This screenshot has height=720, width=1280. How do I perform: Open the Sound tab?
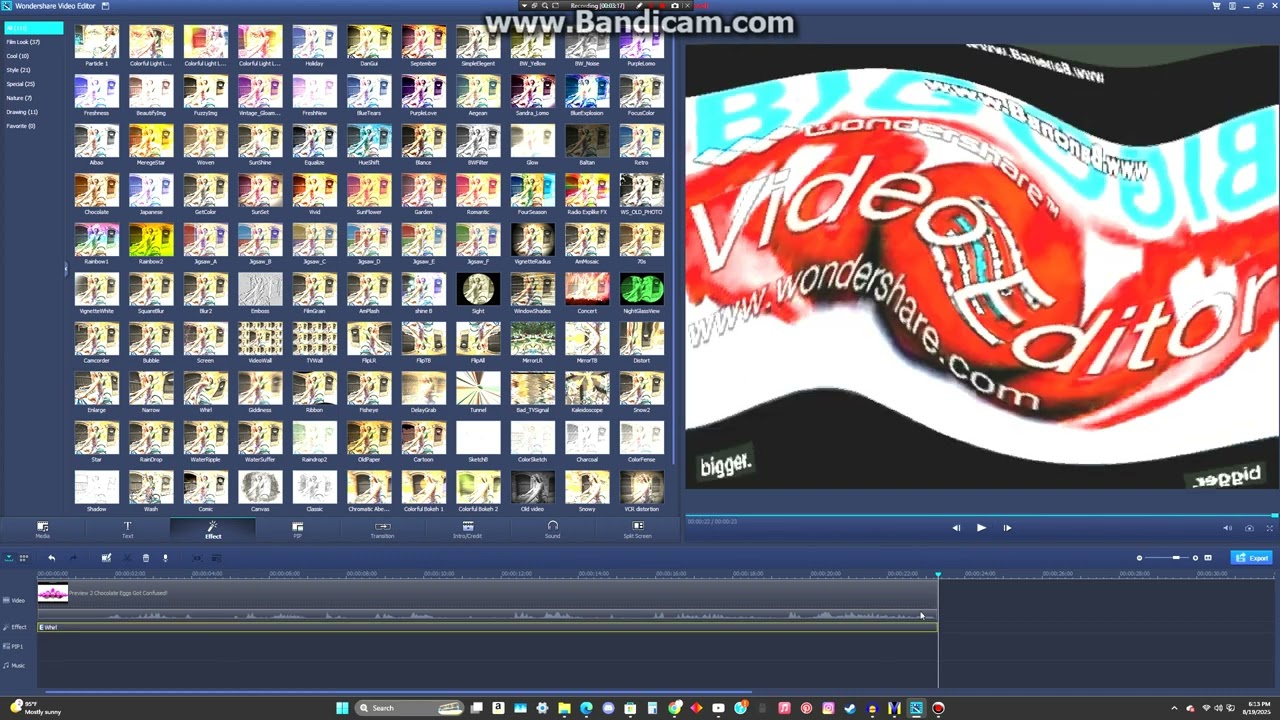[x=552, y=529]
